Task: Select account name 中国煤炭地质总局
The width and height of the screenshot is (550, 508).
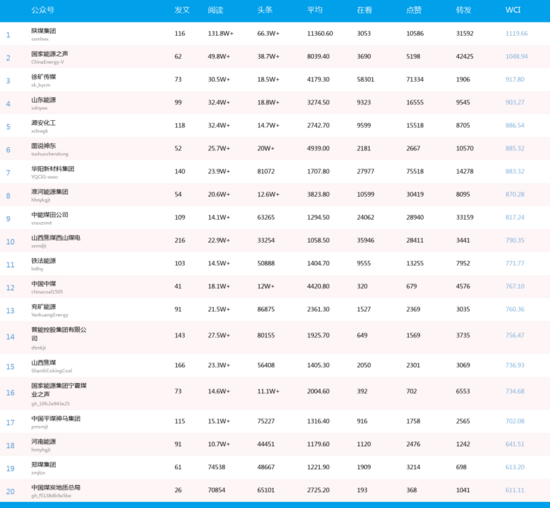Action: 56,487
